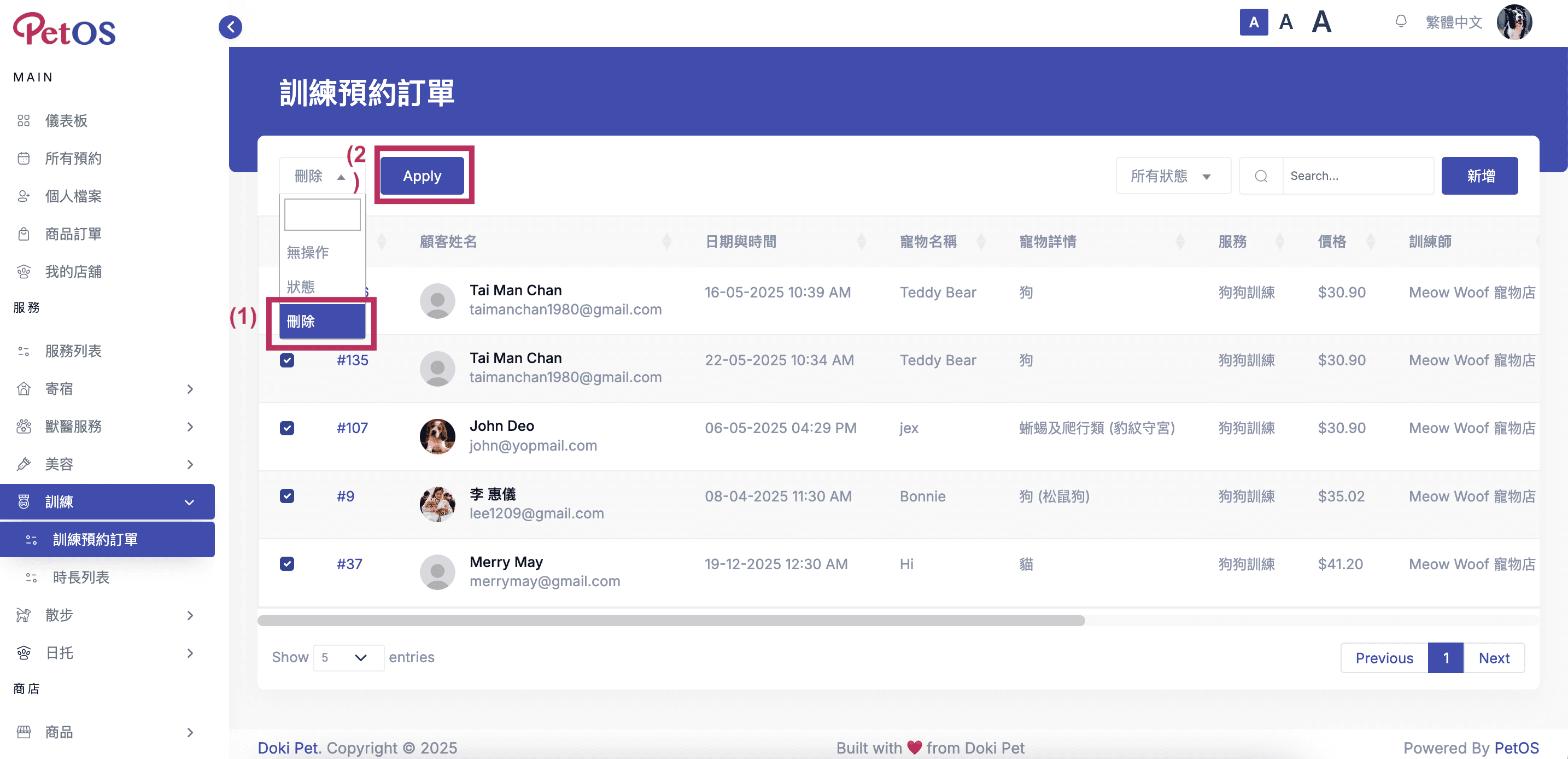Click the 新增 add button
The height and width of the screenshot is (759, 1568).
coord(1479,176)
